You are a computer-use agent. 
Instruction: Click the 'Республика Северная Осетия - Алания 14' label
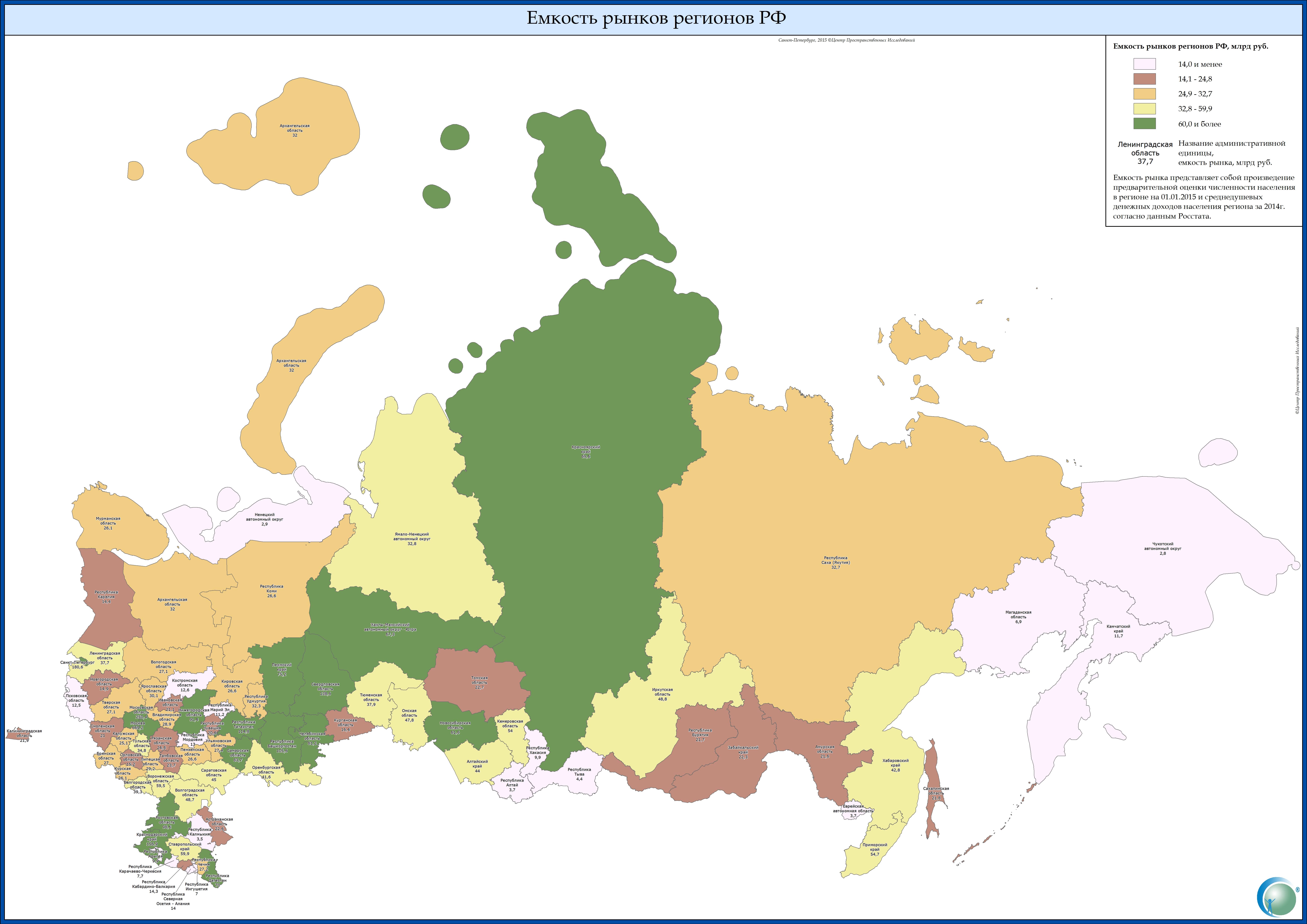(173, 901)
